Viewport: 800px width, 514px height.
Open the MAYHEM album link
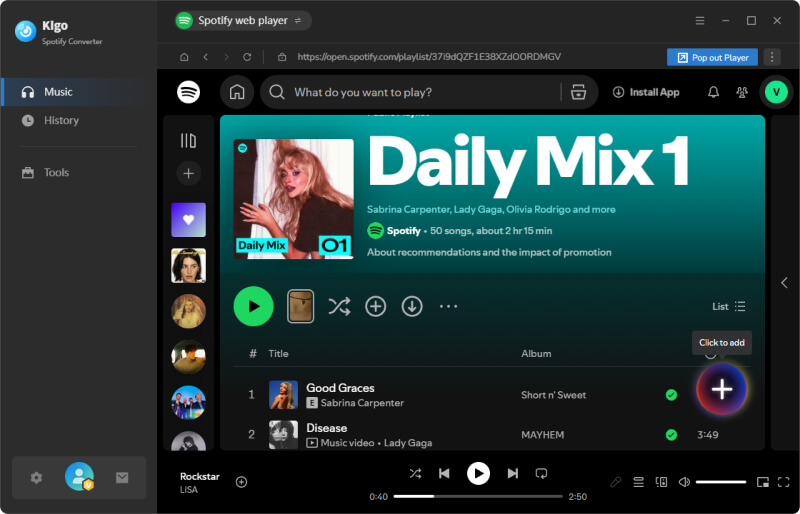click(x=542, y=435)
